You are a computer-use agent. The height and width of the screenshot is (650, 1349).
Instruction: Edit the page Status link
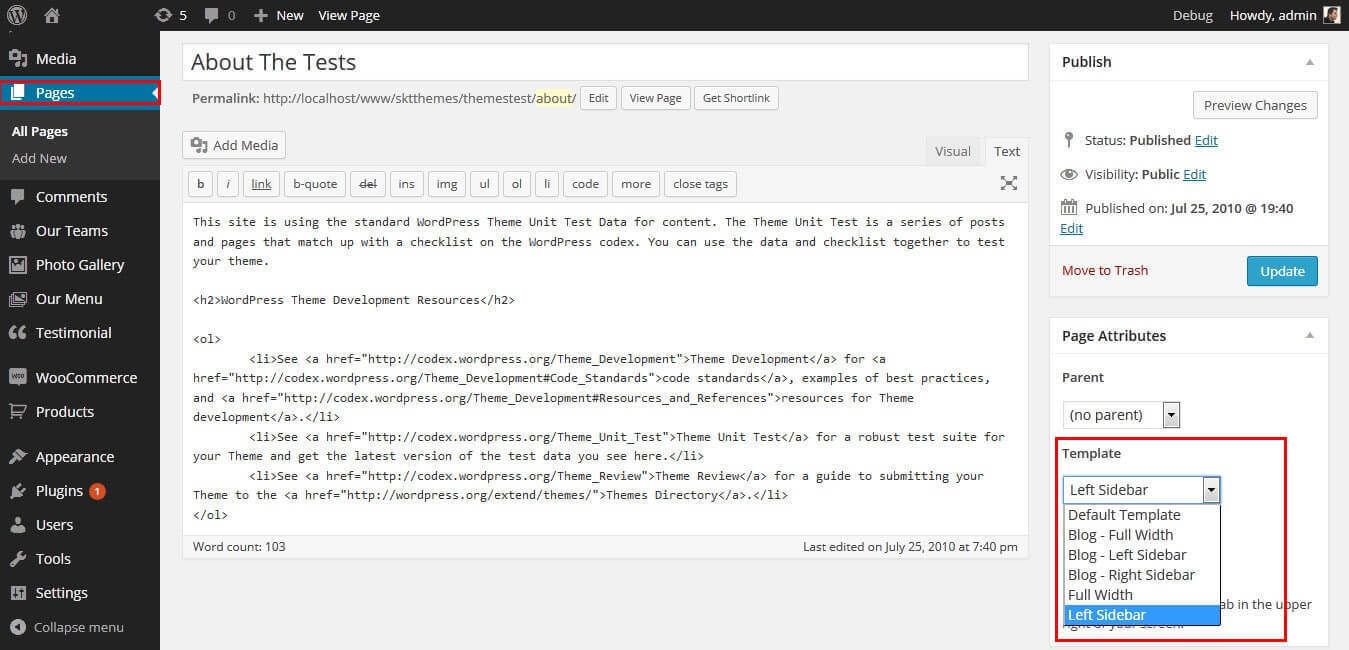tap(1206, 140)
